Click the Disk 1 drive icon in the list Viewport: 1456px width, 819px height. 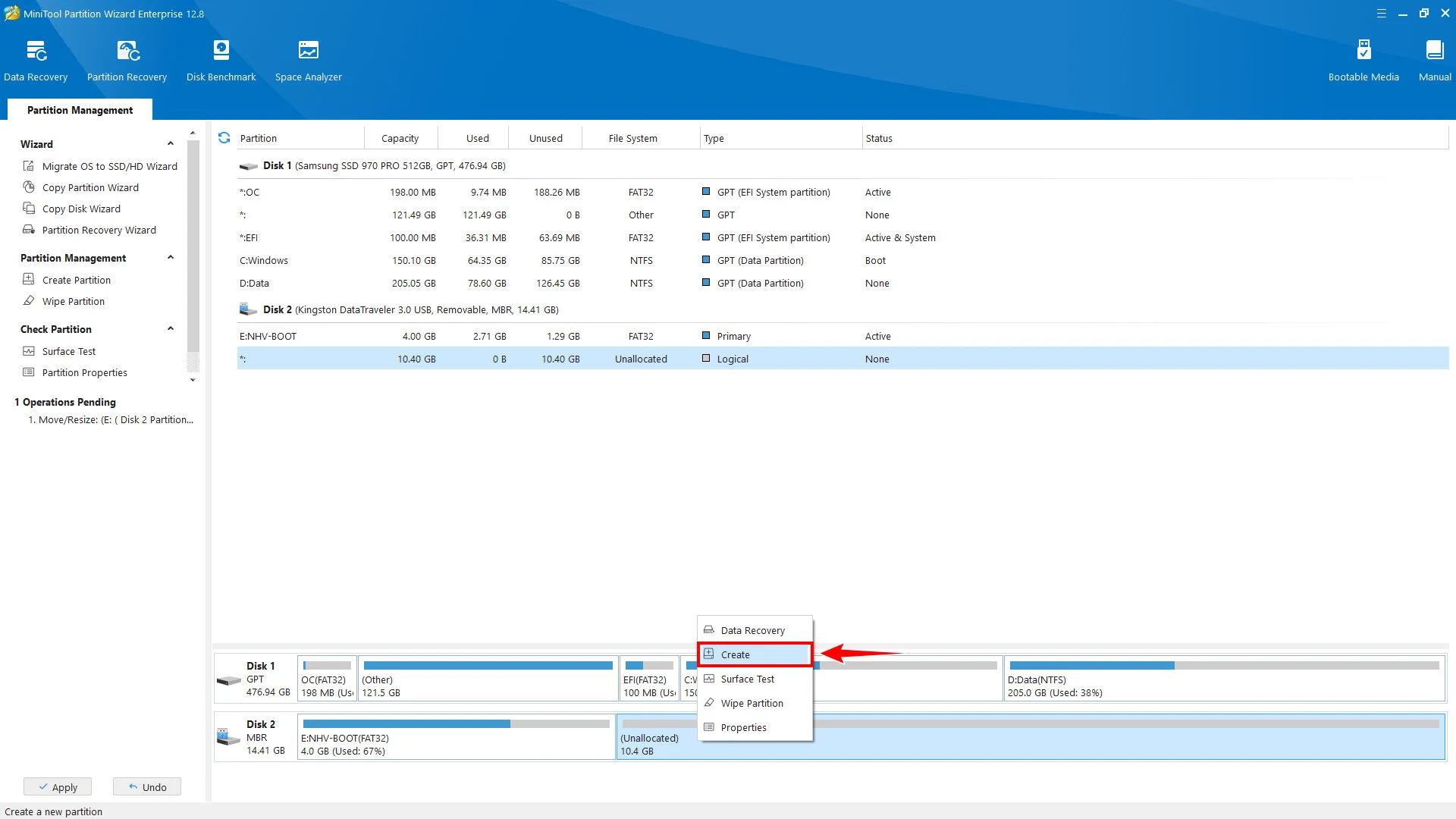(x=249, y=166)
